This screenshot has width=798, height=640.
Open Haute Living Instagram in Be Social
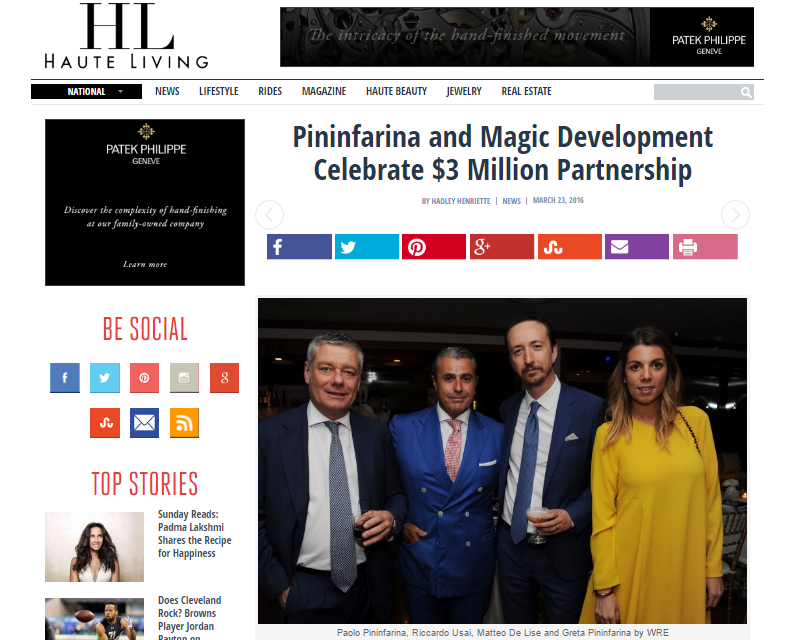184,378
